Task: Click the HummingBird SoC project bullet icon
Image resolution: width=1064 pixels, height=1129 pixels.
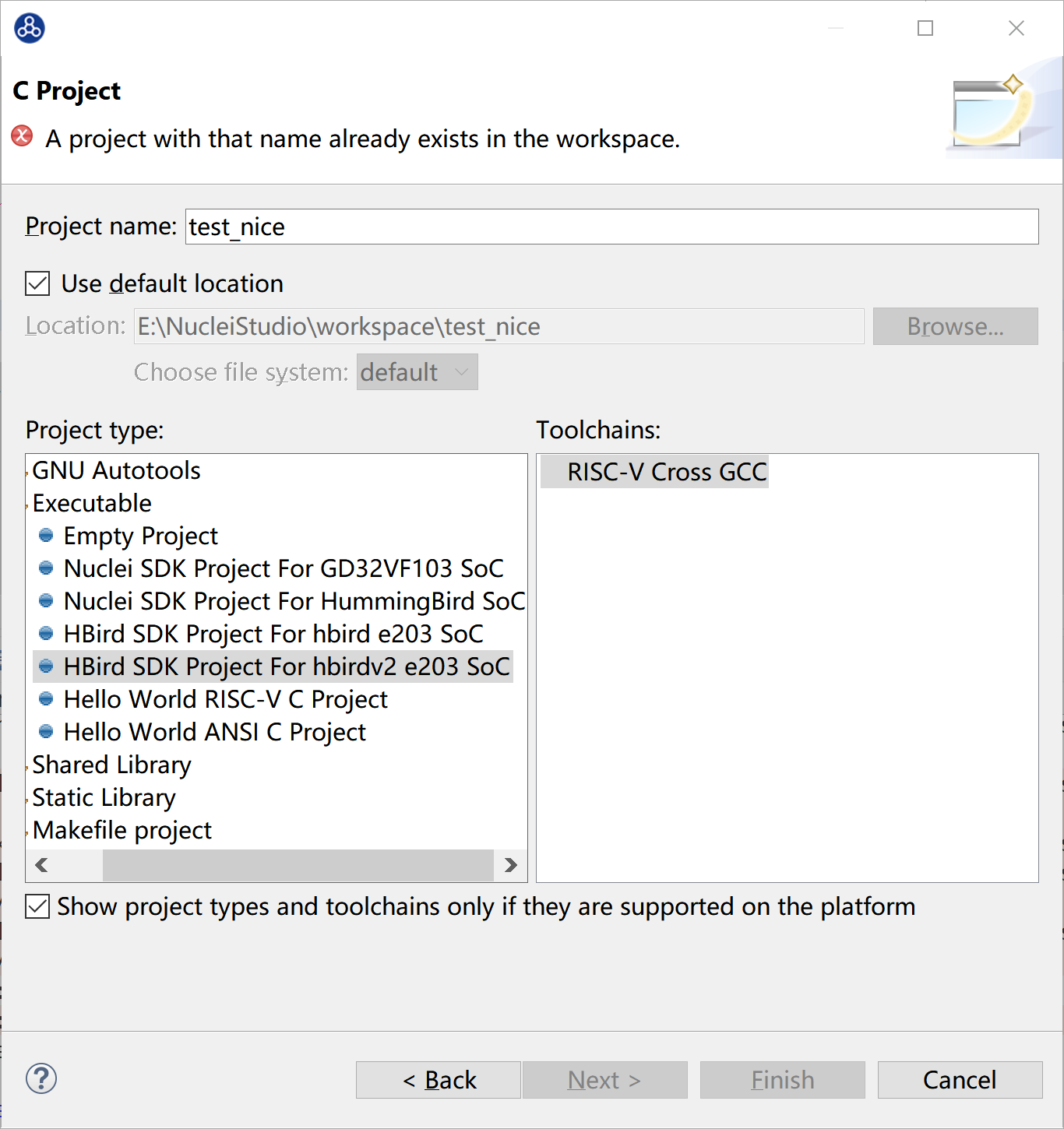Action: click(46, 601)
